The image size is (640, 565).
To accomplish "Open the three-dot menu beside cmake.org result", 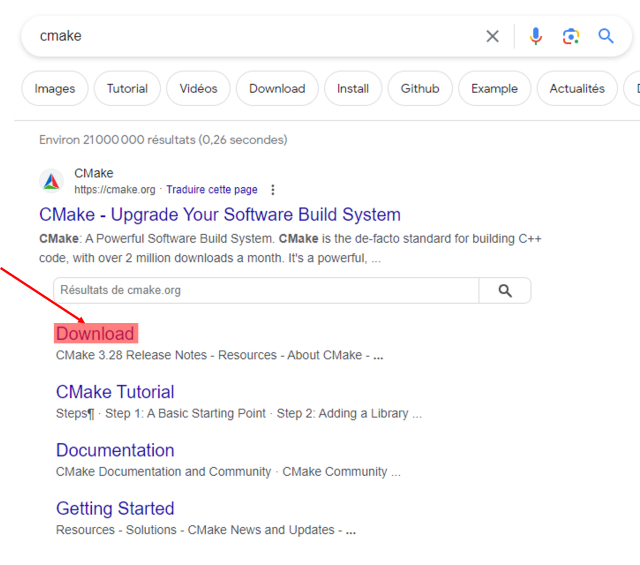I will (x=273, y=190).
